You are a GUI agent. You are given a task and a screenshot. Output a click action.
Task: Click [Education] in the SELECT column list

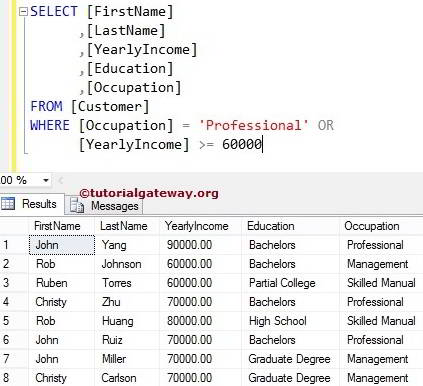click(130, 69)
